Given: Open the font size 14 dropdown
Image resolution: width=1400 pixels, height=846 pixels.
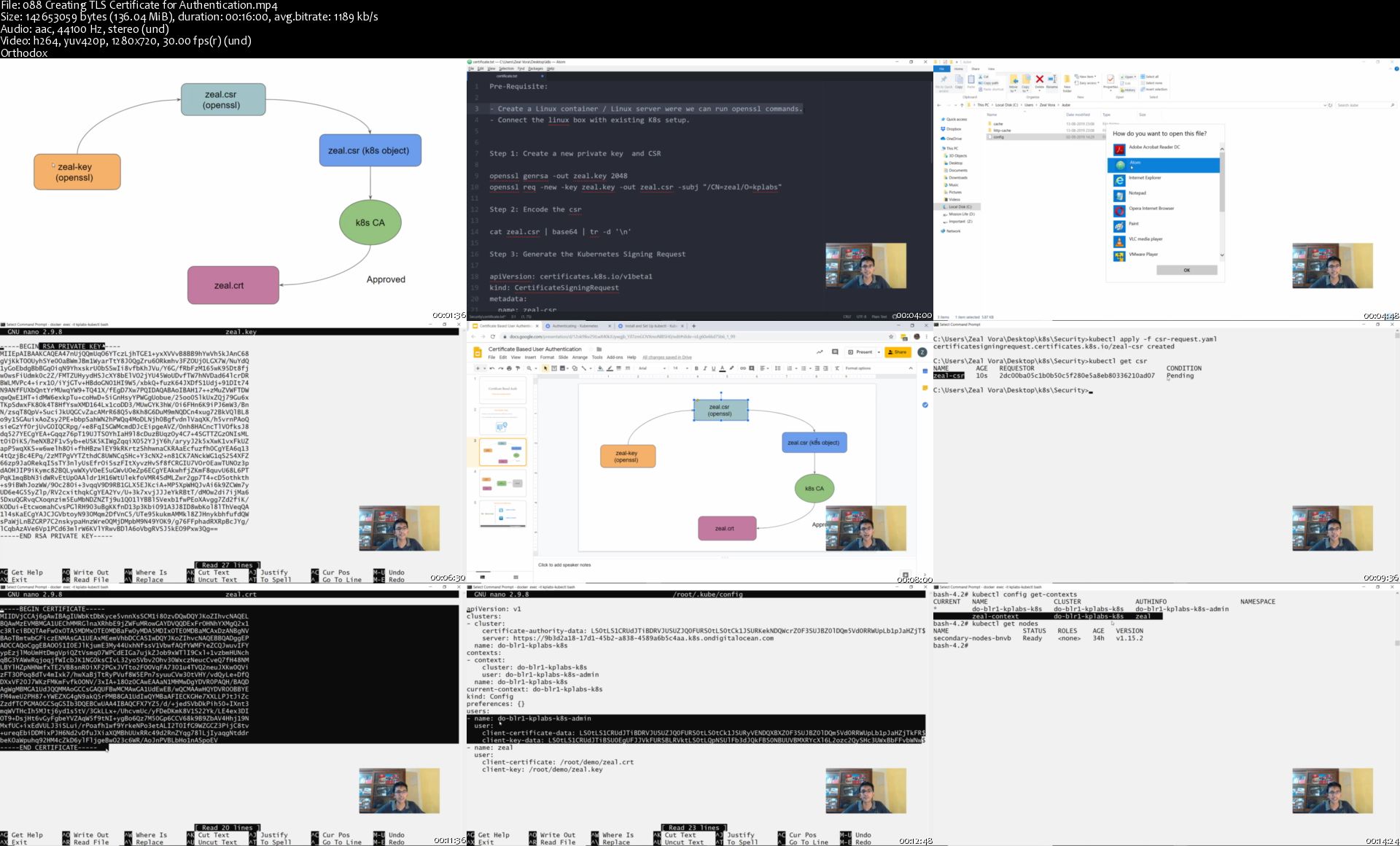Looking at the screenshot, I should pyautogui.click(x=680, y=368).
